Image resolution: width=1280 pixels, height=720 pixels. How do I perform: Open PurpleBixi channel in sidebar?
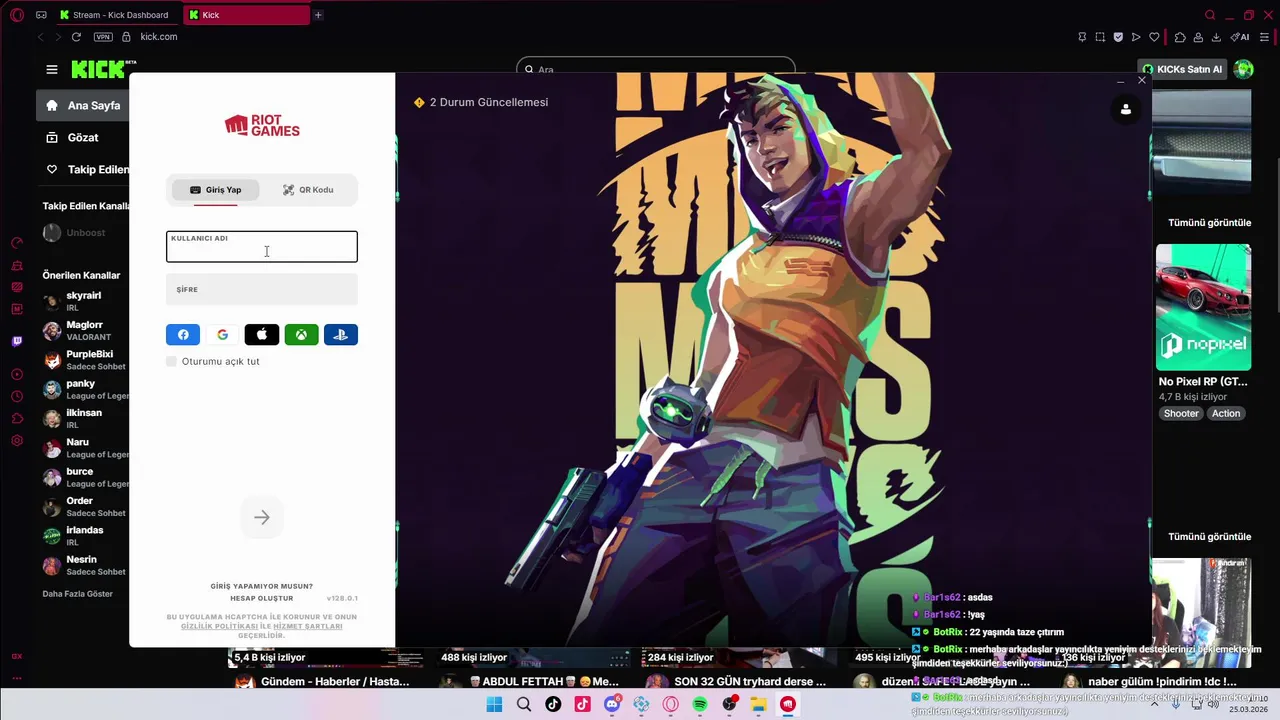(85, 360)
